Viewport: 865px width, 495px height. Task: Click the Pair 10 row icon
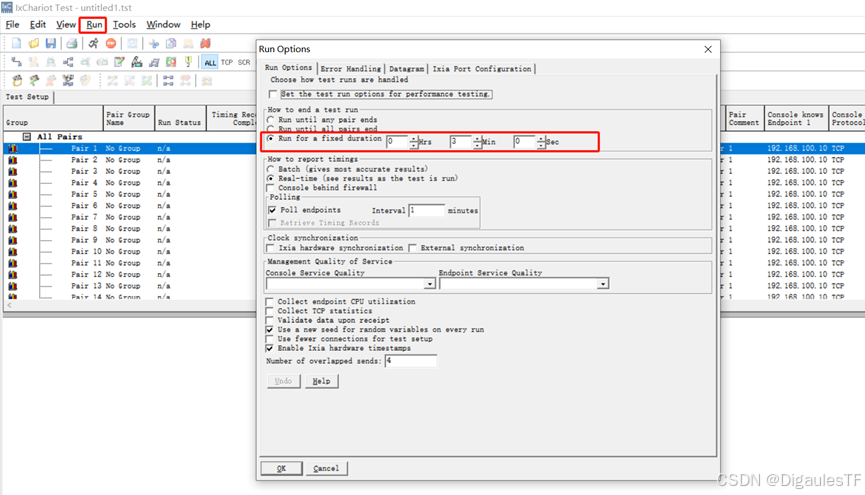point(13,252)
